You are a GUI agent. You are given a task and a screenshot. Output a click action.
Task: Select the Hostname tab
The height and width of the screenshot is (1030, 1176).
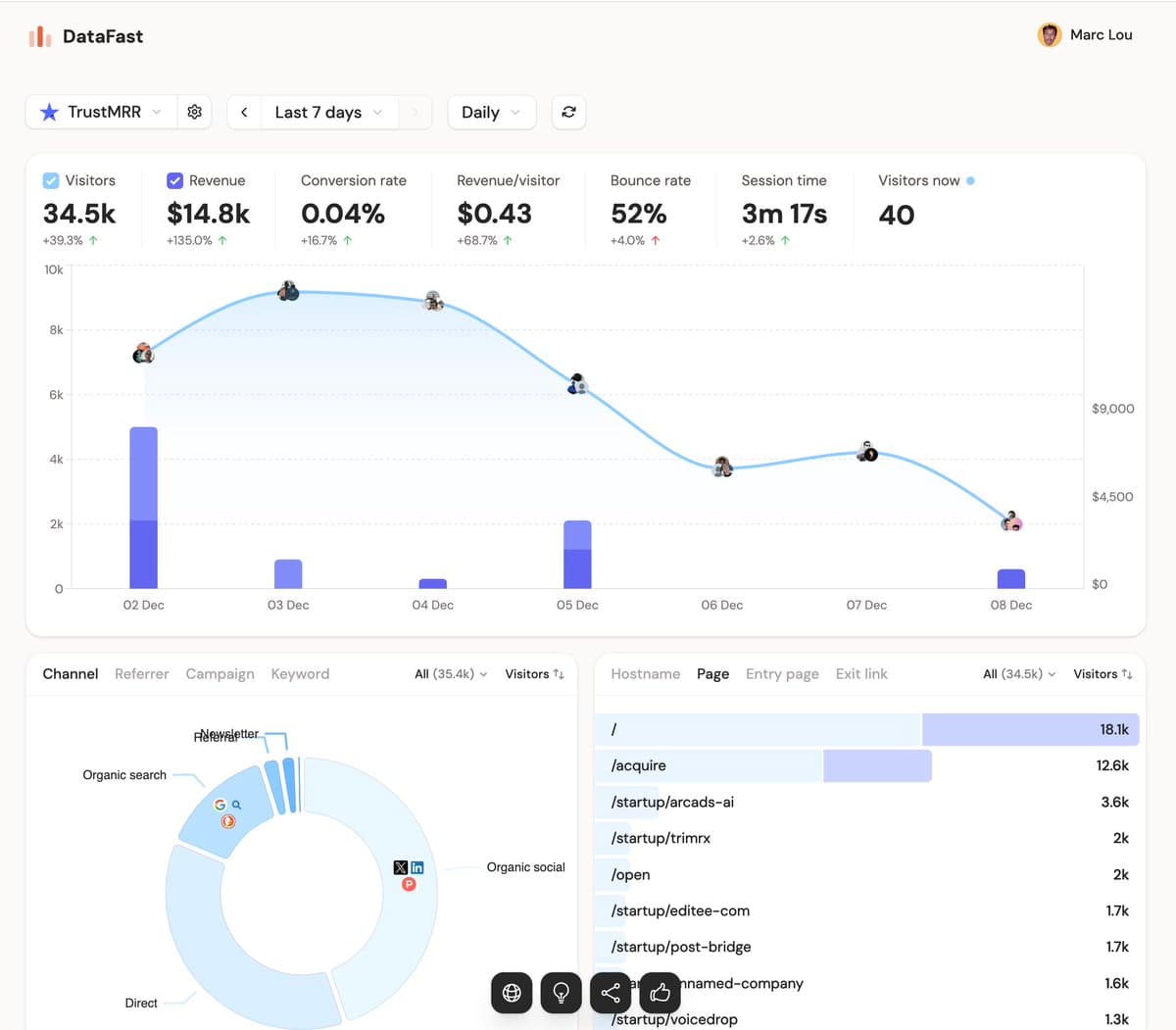point(646,674)
